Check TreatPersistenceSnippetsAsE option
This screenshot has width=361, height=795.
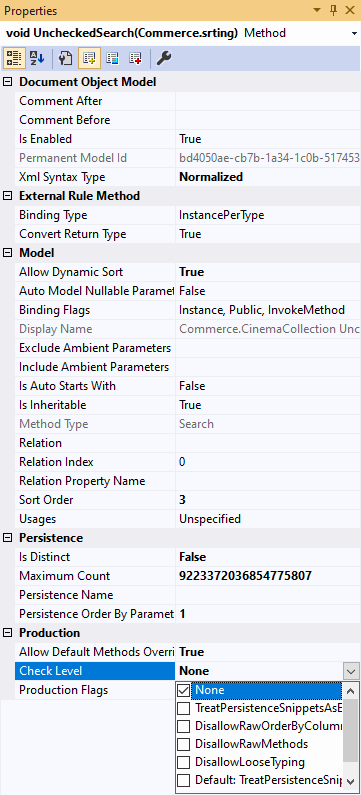[184, 708]
